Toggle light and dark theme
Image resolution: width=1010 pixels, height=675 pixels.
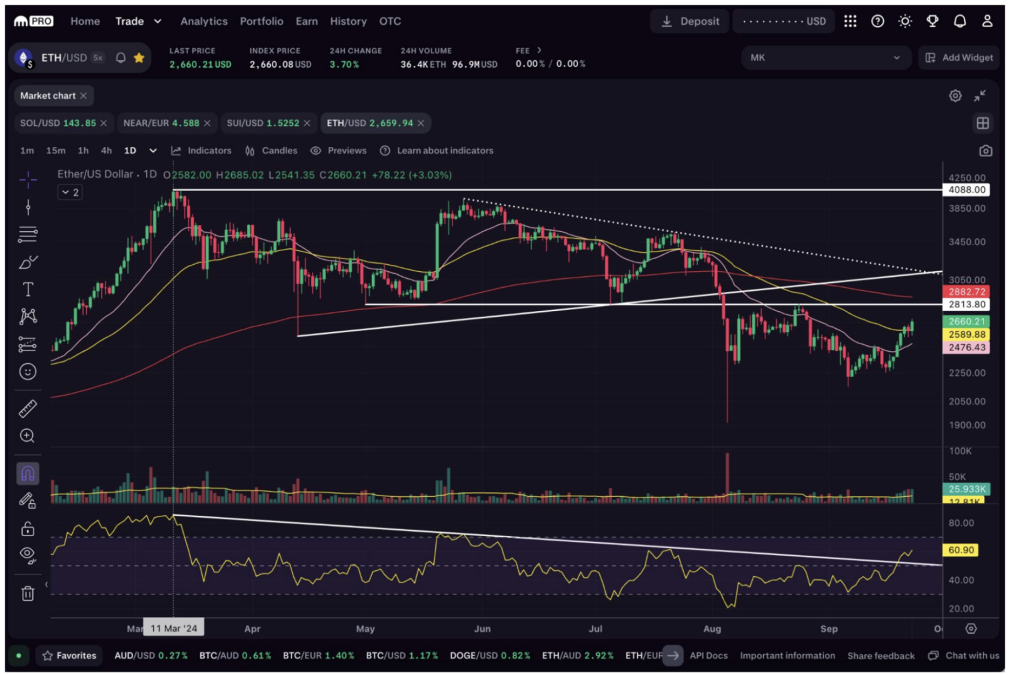pyautogui.click(x=905, y=21)
